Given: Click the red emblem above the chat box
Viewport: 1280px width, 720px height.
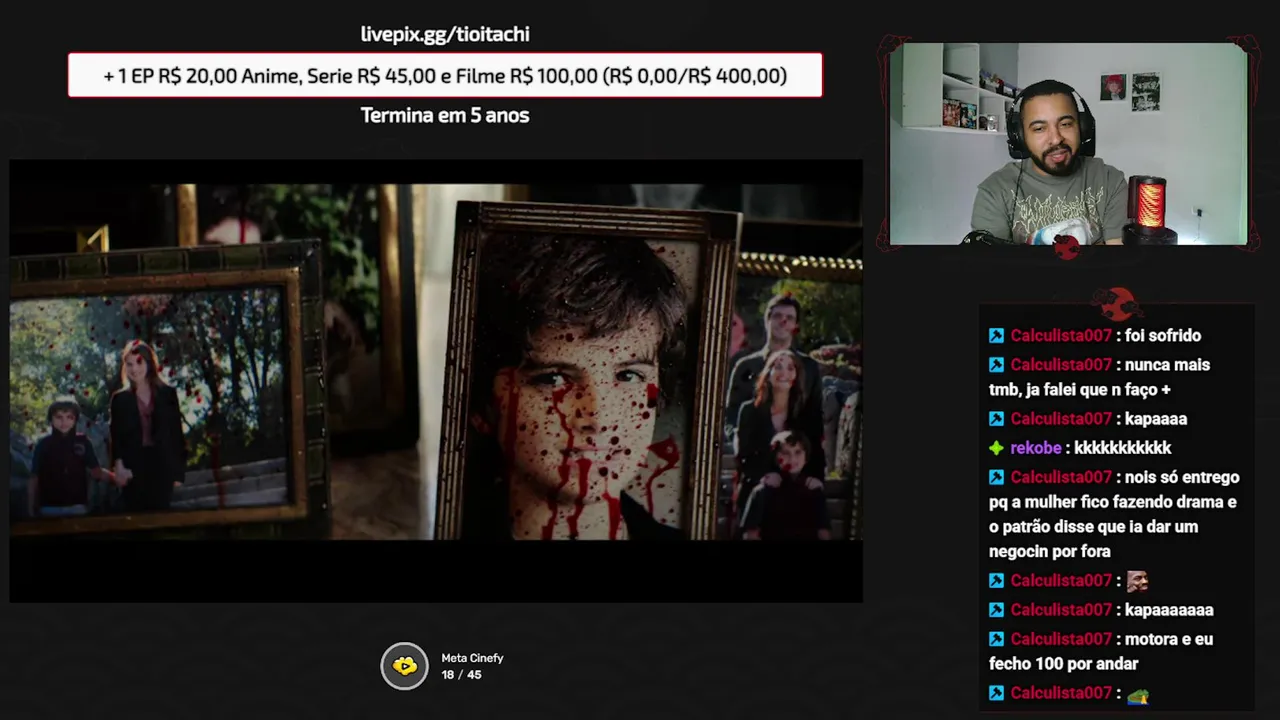Looking at the screenshot, I should [x=1117, y=303].
